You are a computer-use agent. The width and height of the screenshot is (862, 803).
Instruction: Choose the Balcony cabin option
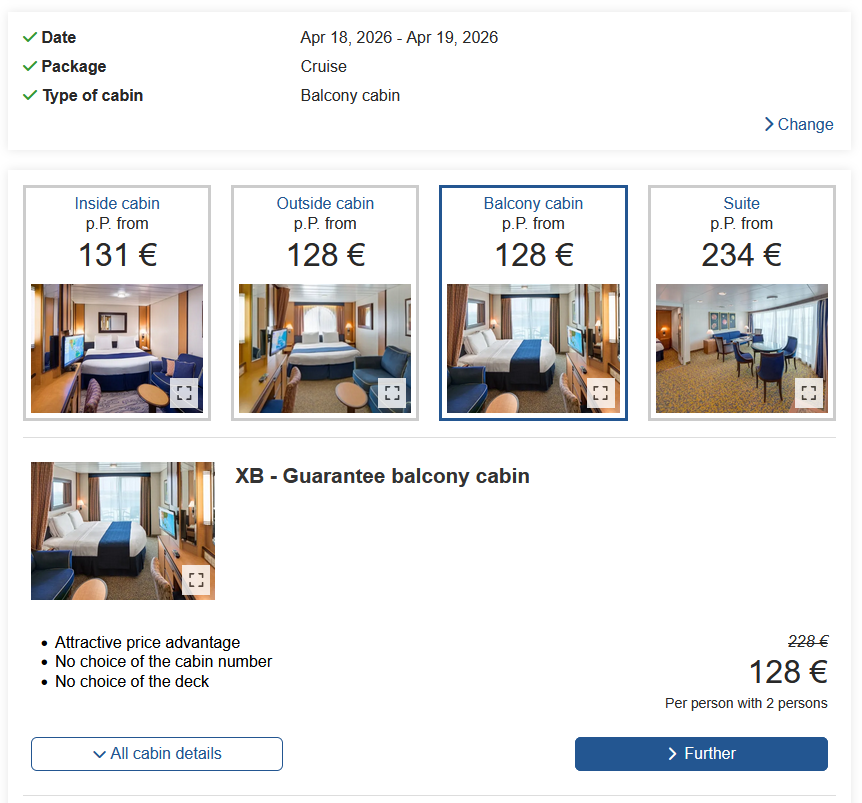click(x=533, y=204)
